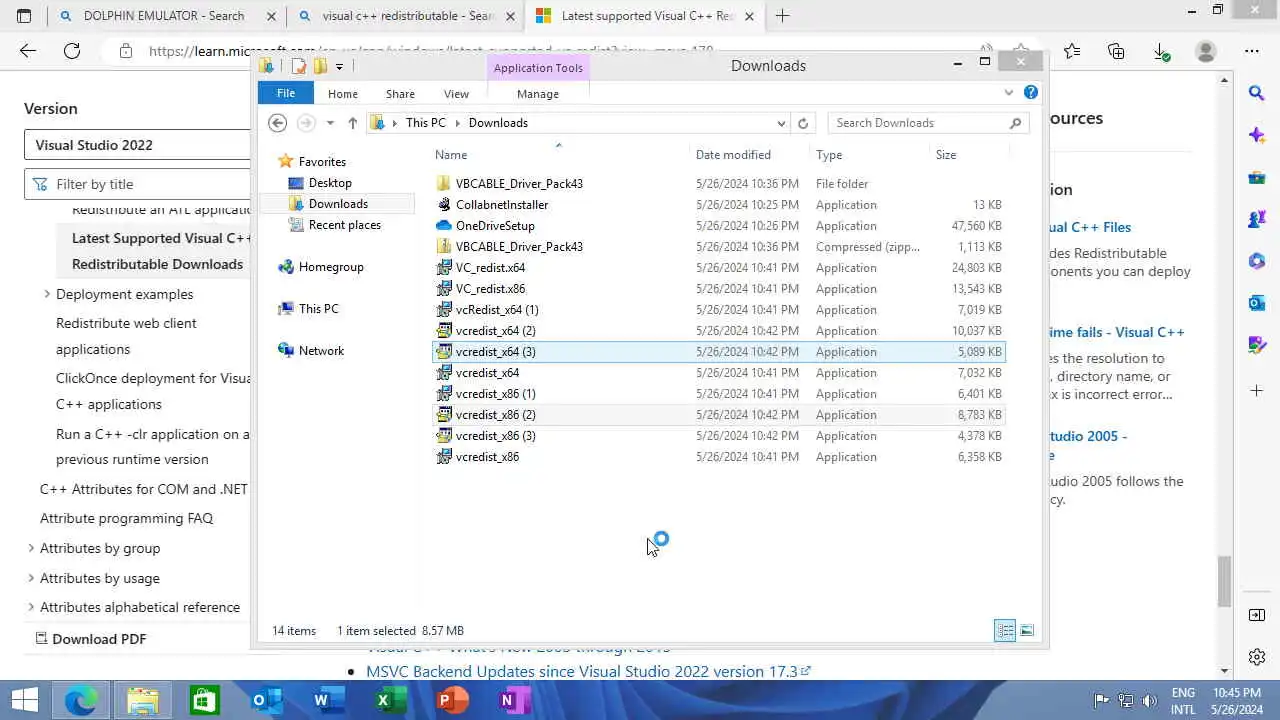Switch to Details view icon in status bar
Image resolution: width=1280 pixels, height=720 pixels.
click(1005, 630)
